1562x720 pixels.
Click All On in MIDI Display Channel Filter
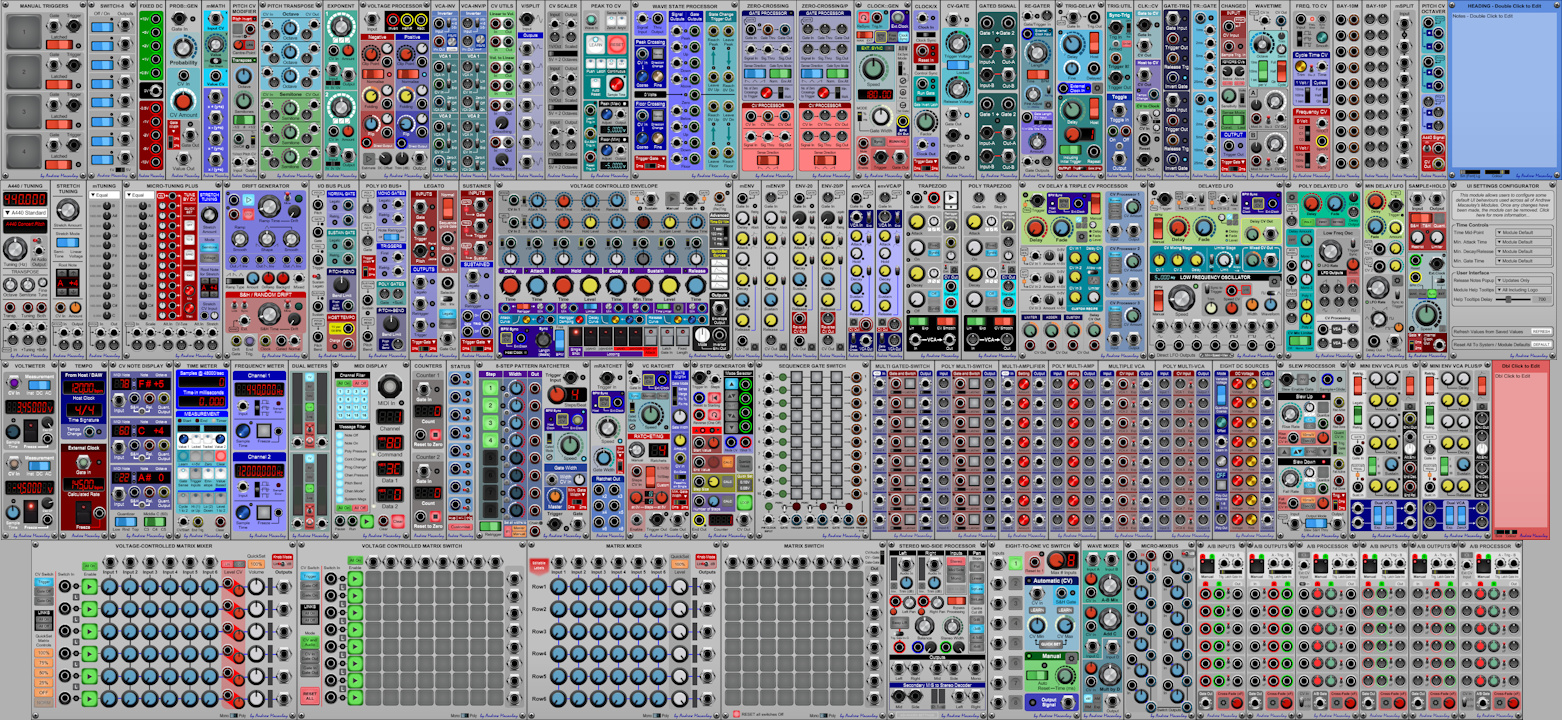[345, 383]
